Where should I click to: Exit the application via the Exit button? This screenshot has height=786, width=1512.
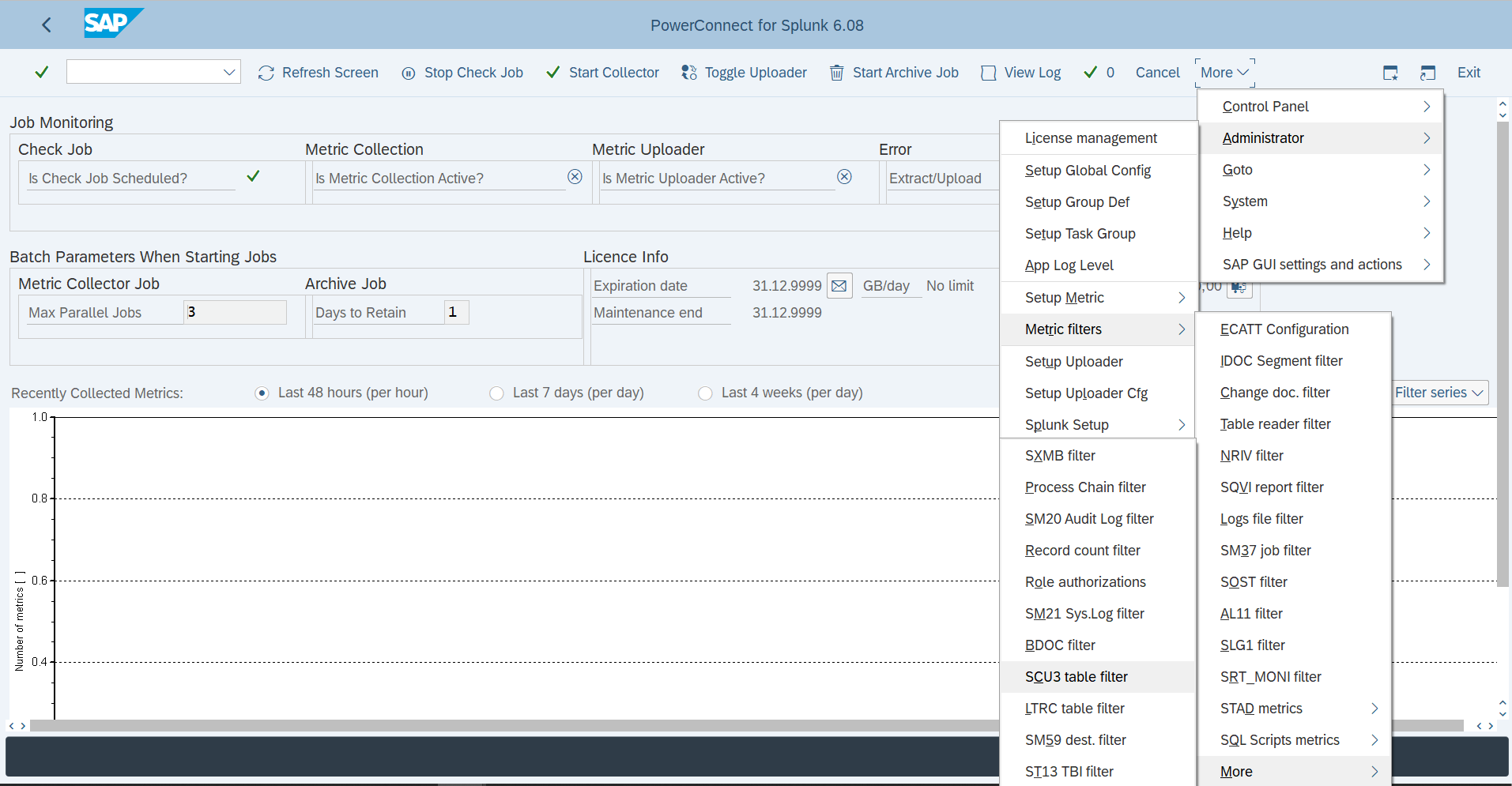point(1469,72)
